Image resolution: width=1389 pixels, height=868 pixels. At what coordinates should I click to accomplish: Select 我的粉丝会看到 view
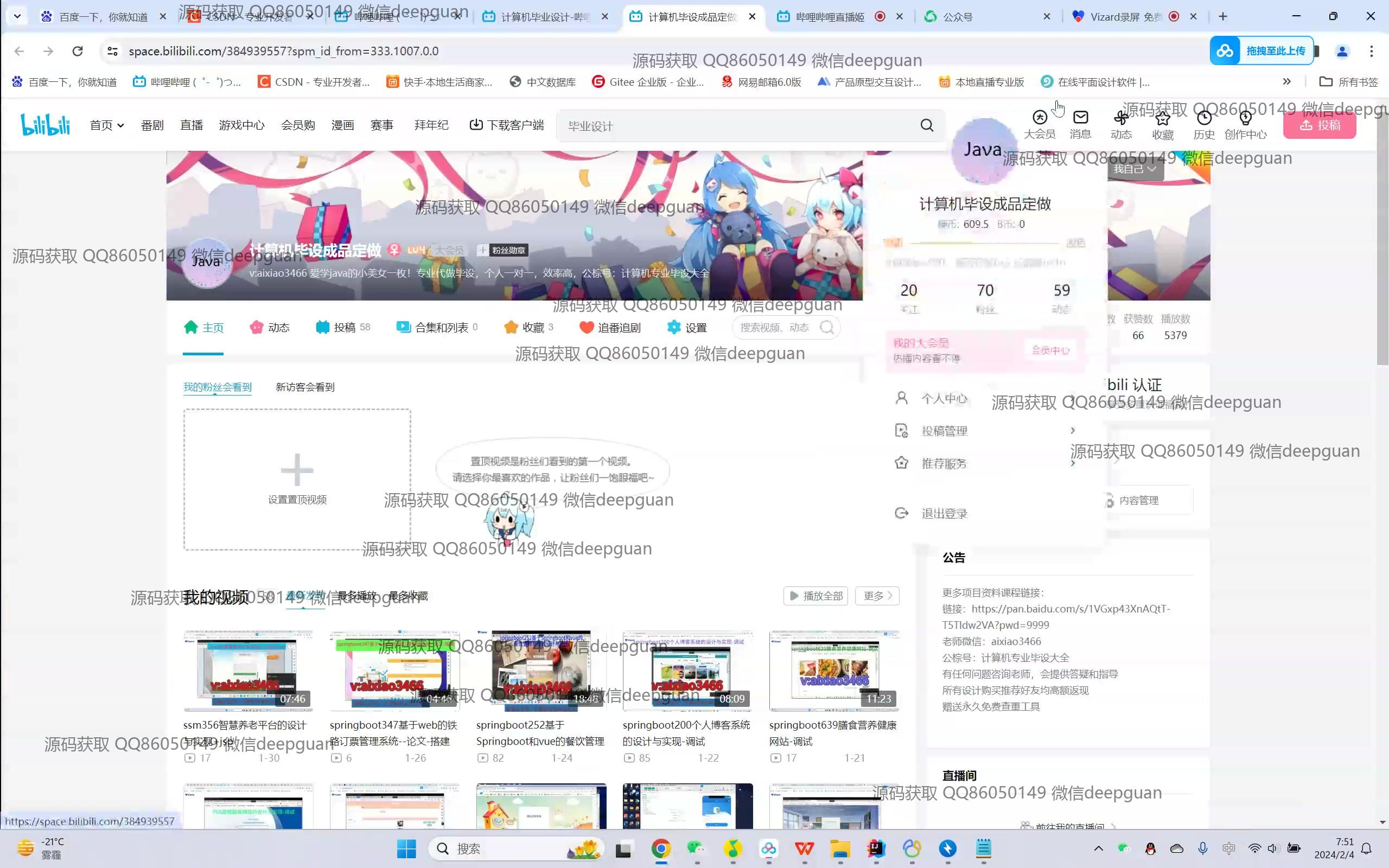coord(217,387)
